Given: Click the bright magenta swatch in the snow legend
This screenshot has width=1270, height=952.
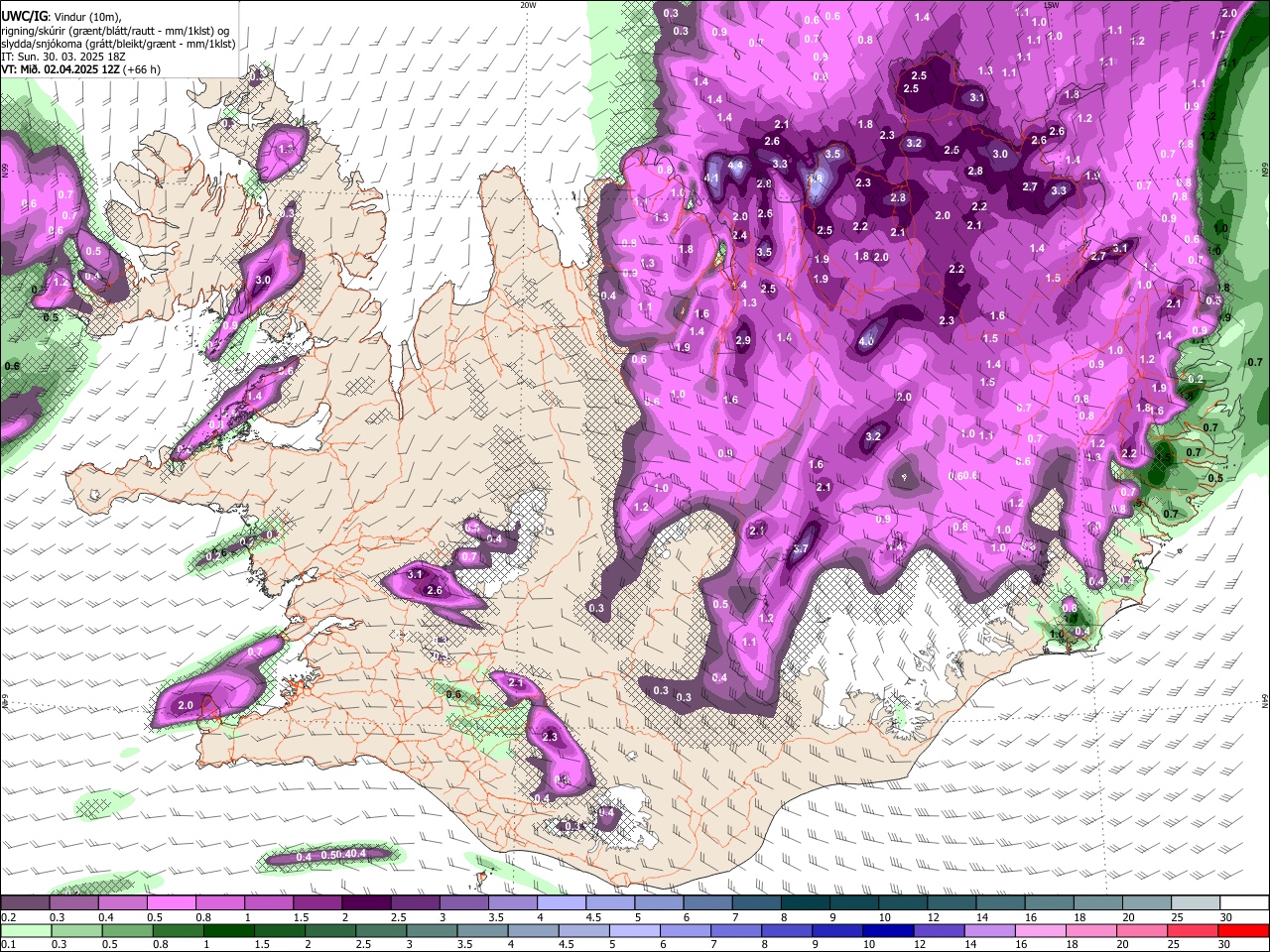Looking at the screenshot, I should (x=171, y=903).
